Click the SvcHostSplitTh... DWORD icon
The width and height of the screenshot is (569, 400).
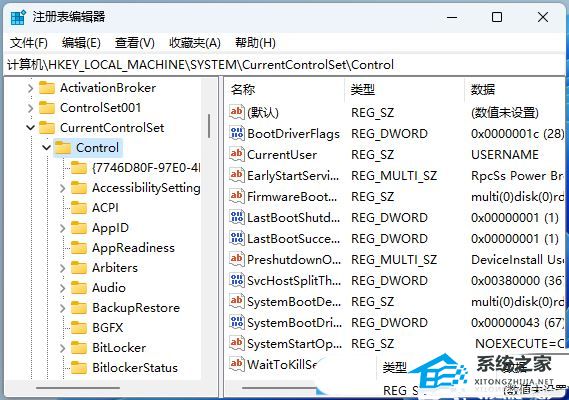pos(237,280)
